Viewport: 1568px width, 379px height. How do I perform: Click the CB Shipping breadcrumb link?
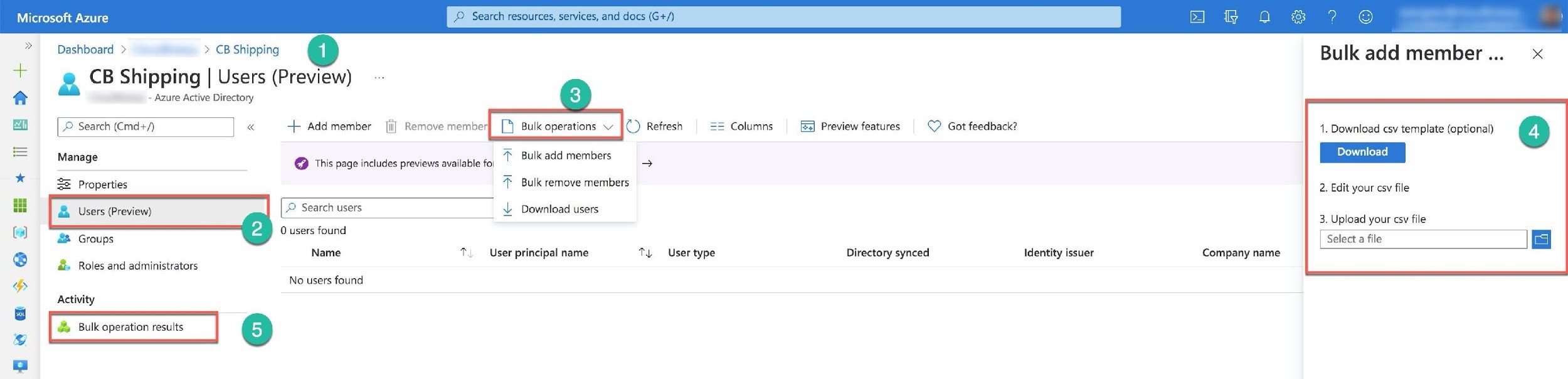coord(247,50)
